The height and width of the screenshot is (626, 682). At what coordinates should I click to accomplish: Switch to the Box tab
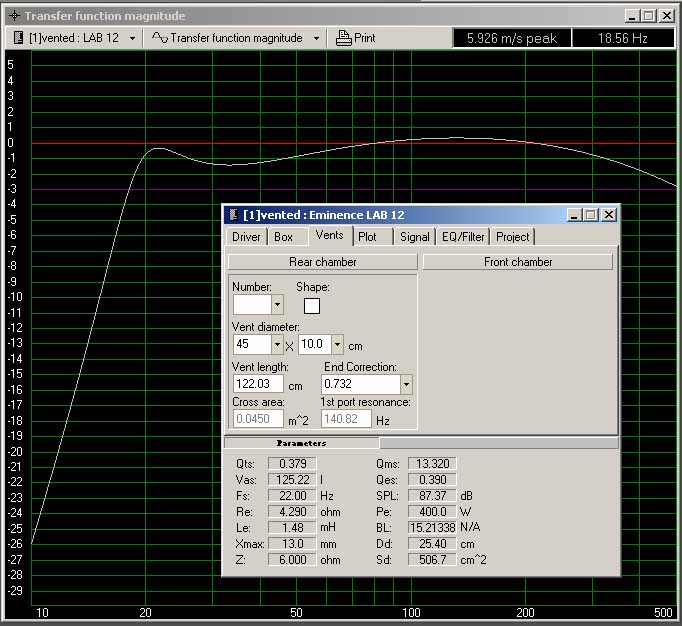284,237
